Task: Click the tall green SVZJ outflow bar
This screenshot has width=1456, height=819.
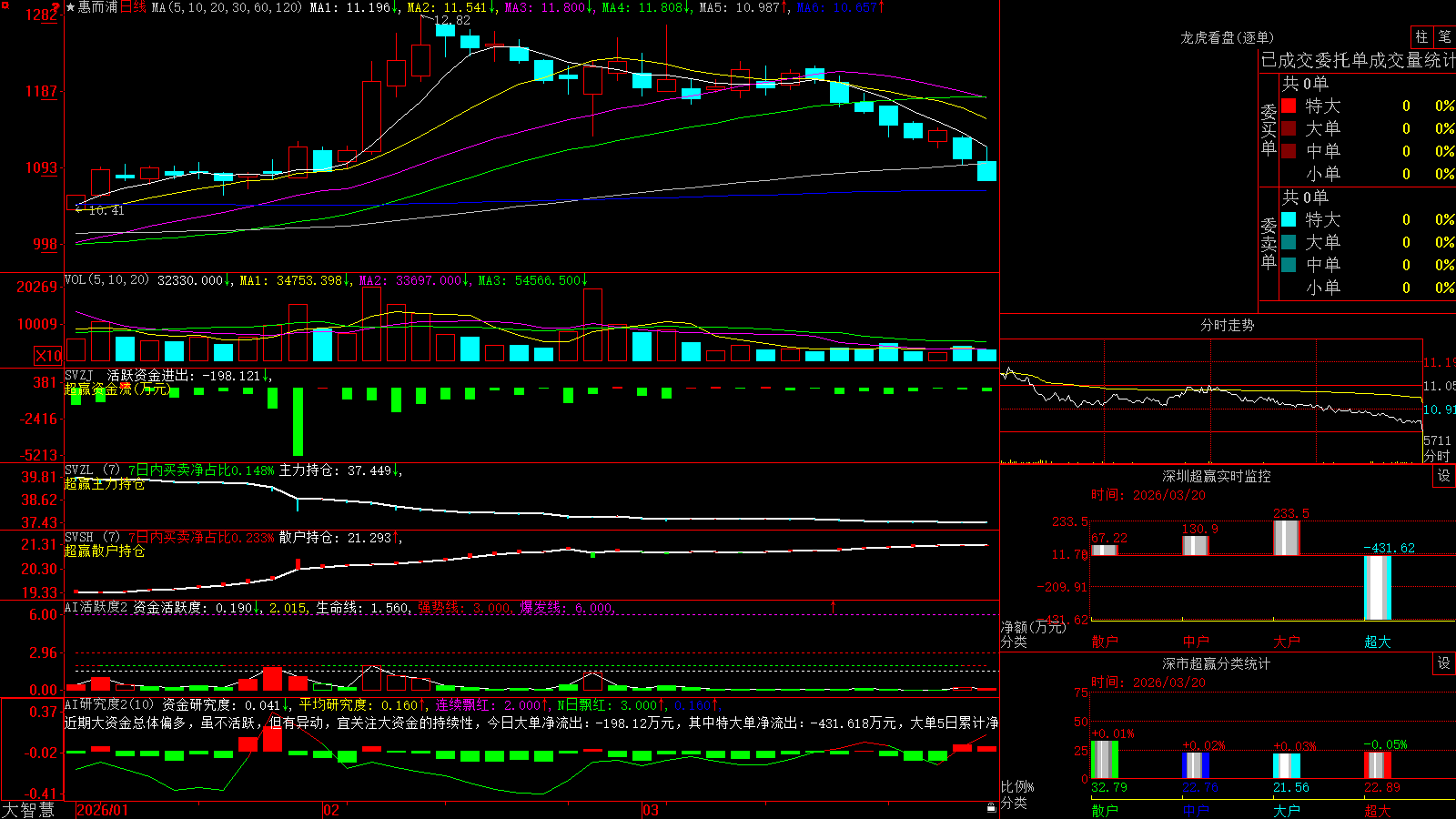Action: pos(298,421)
